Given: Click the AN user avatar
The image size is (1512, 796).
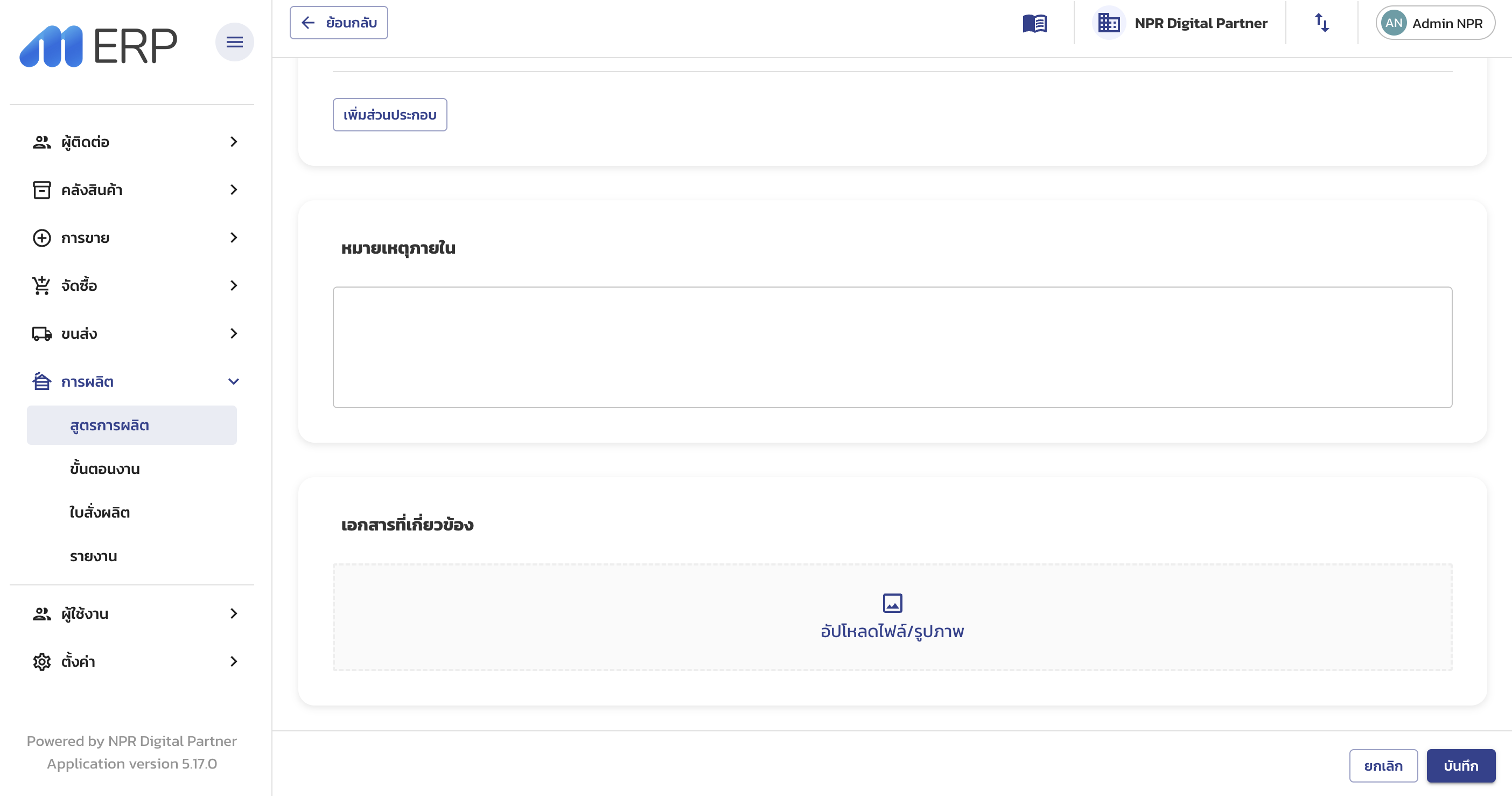Looking at the screenshot, I should (1394, 24).
